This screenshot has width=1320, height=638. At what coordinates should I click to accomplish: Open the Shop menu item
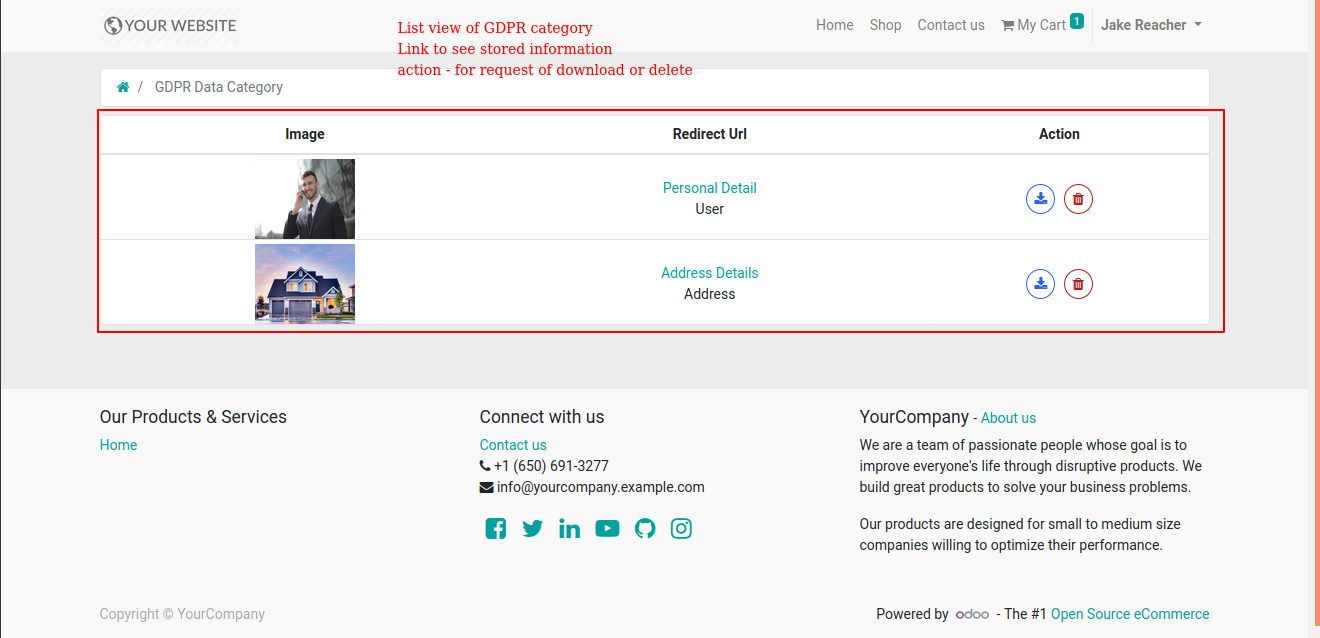click(885, 25)
